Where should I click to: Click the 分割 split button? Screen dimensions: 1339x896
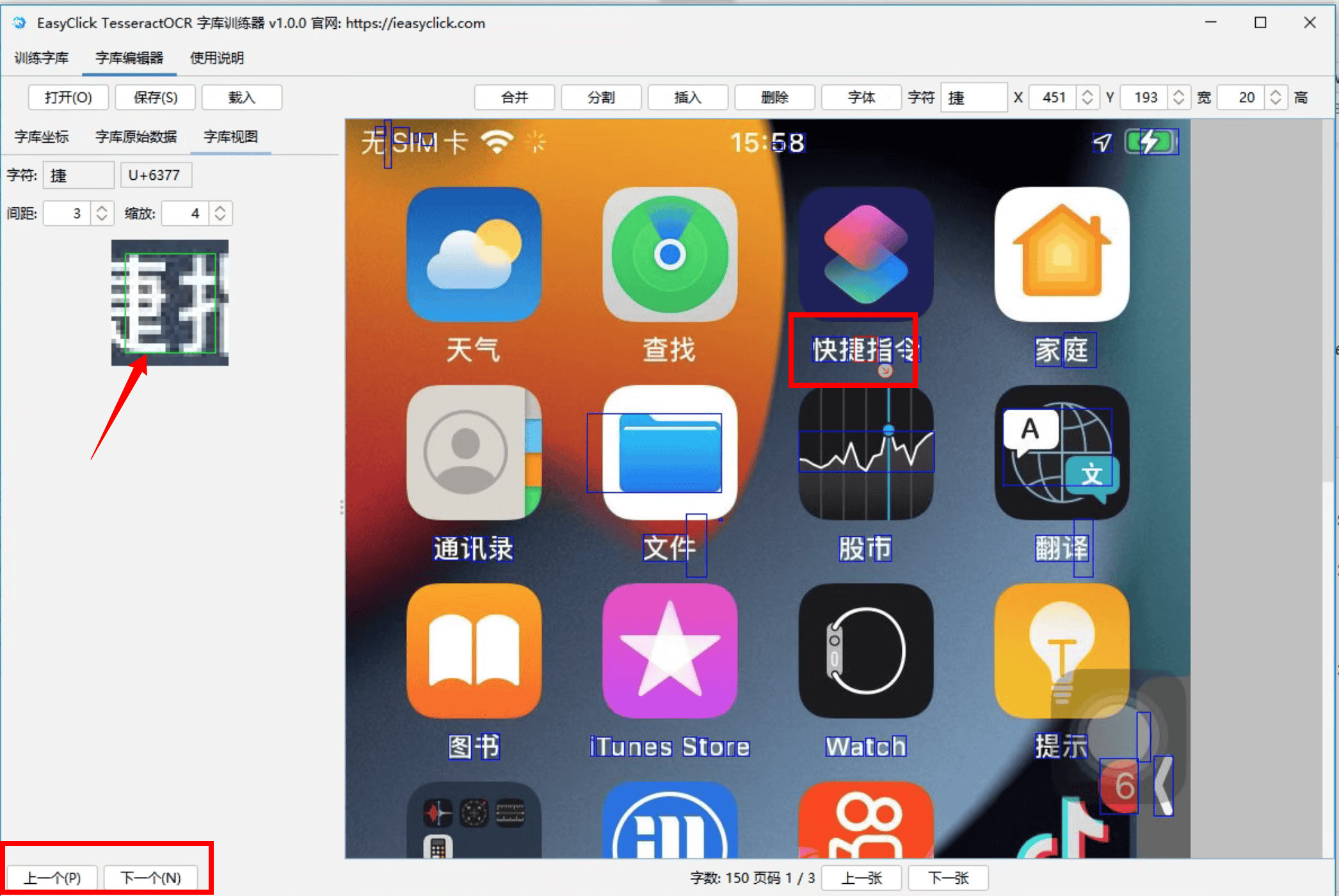(x=601, y=97)
